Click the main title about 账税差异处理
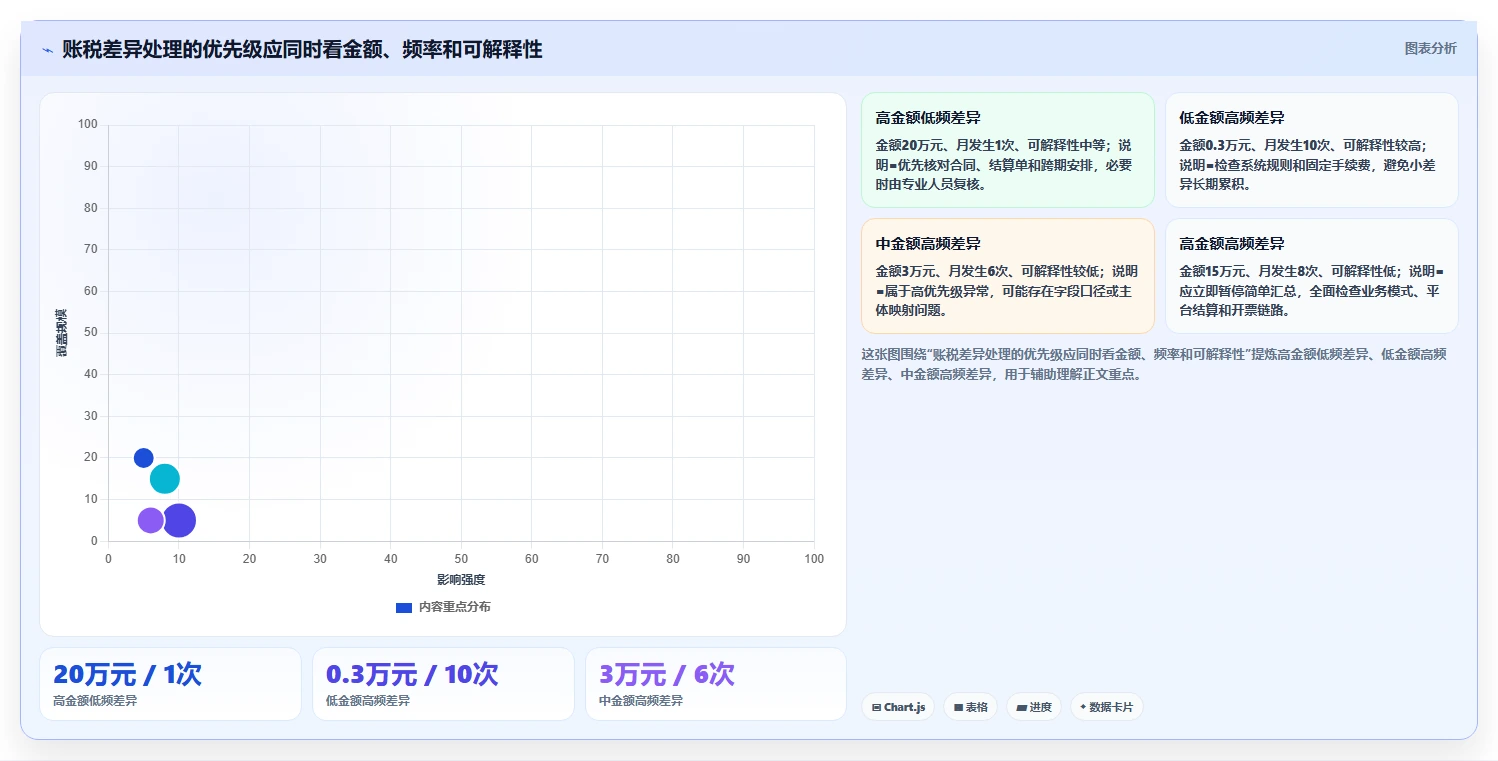The width and height of the screenshot is (1498, 761). click(302, 49)
